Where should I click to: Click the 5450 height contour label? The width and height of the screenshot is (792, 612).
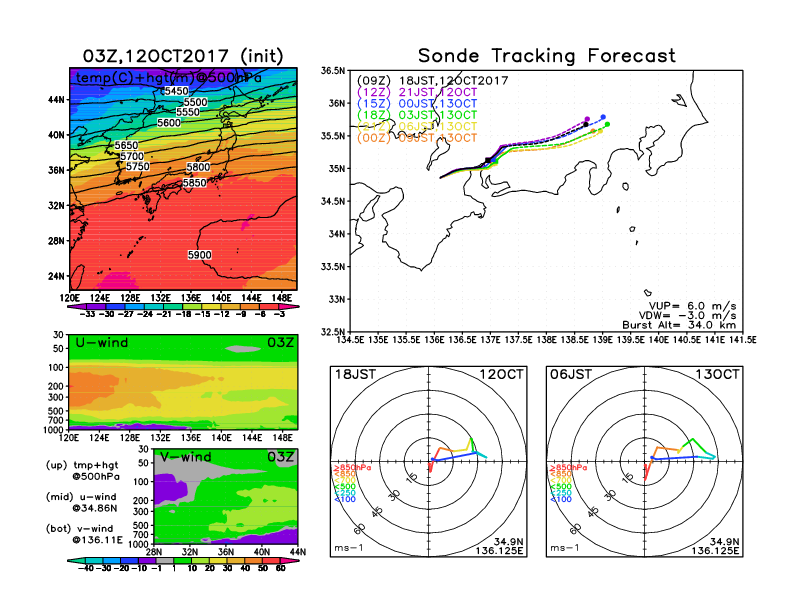[x=176, y=91]
